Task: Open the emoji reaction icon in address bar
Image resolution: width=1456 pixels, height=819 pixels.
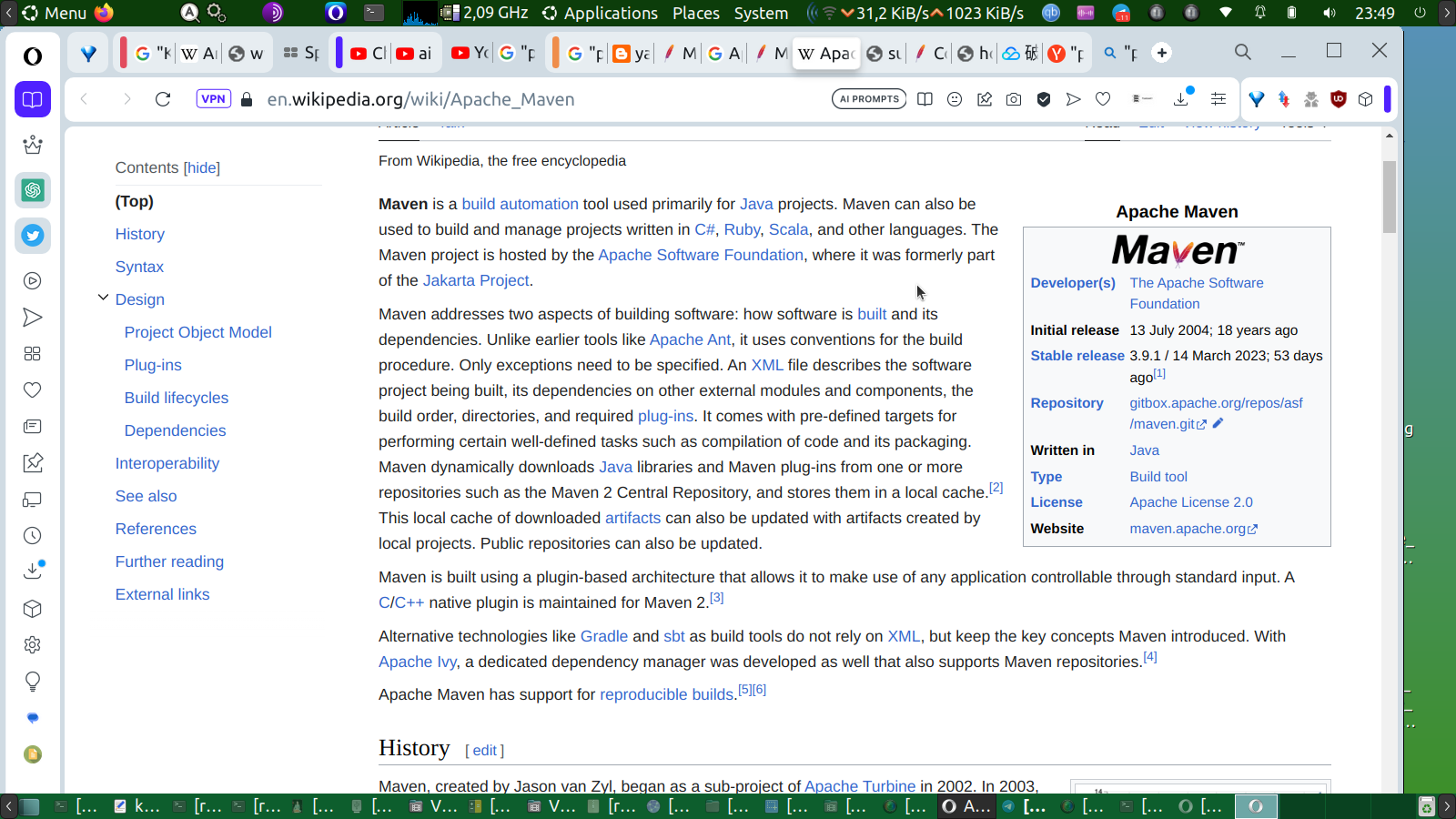Action: 955,99
